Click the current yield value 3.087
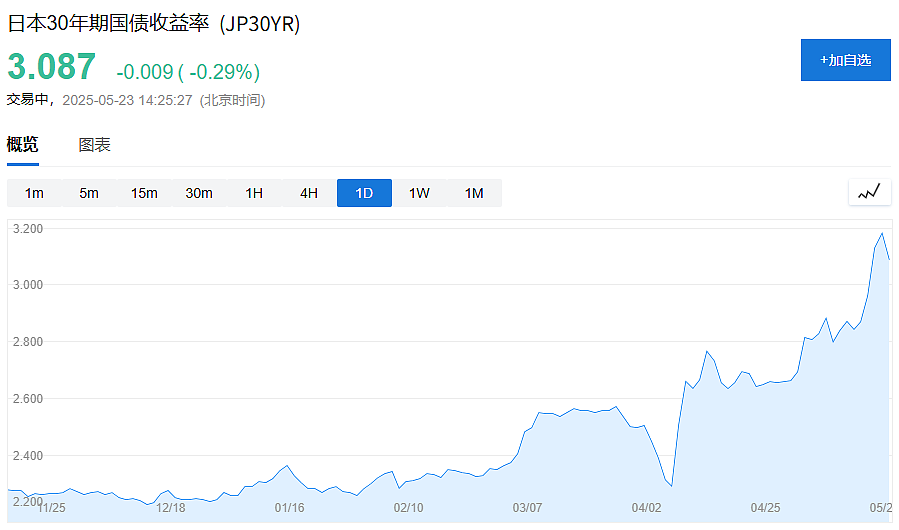This screenshot has width=899, height=530. pos(52,67)
